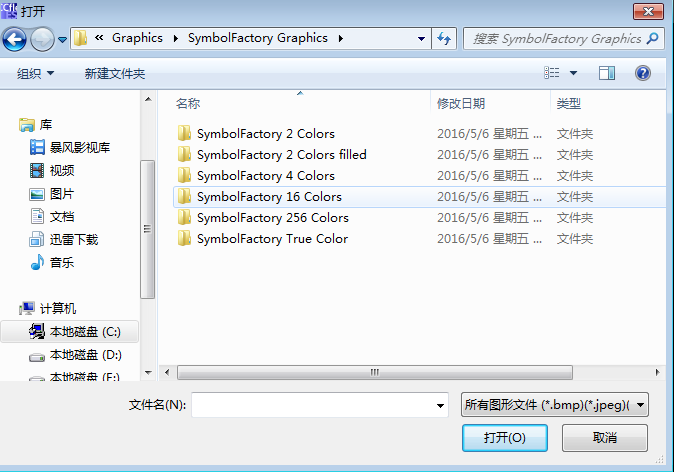
Task: Open the view options dropdown arrow
Action: coord(573,73)
